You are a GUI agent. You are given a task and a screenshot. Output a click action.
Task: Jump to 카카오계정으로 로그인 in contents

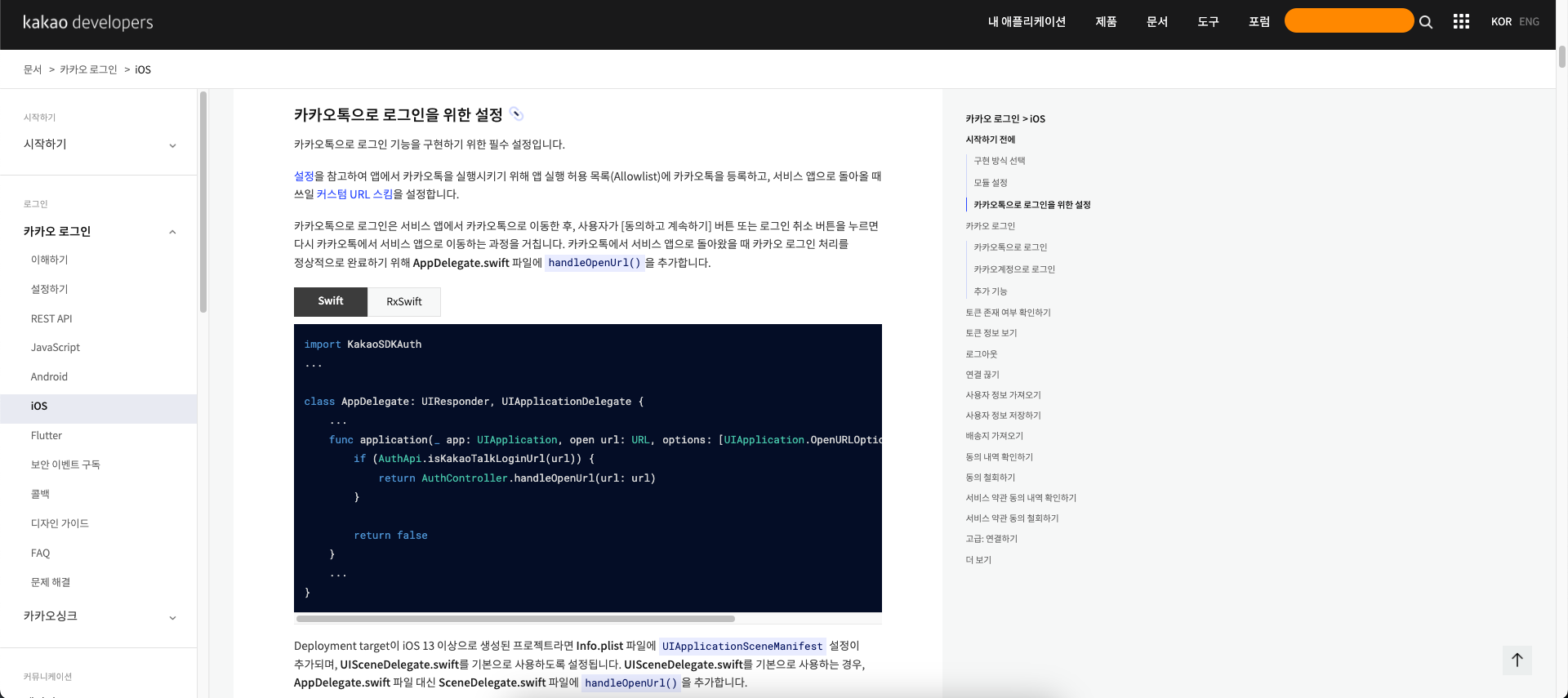[x=1014, y=269]
